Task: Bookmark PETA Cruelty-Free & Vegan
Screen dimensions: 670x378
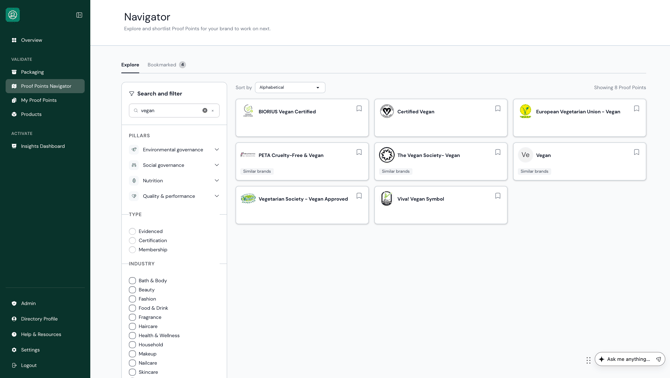Action: [x=359, y=152]
